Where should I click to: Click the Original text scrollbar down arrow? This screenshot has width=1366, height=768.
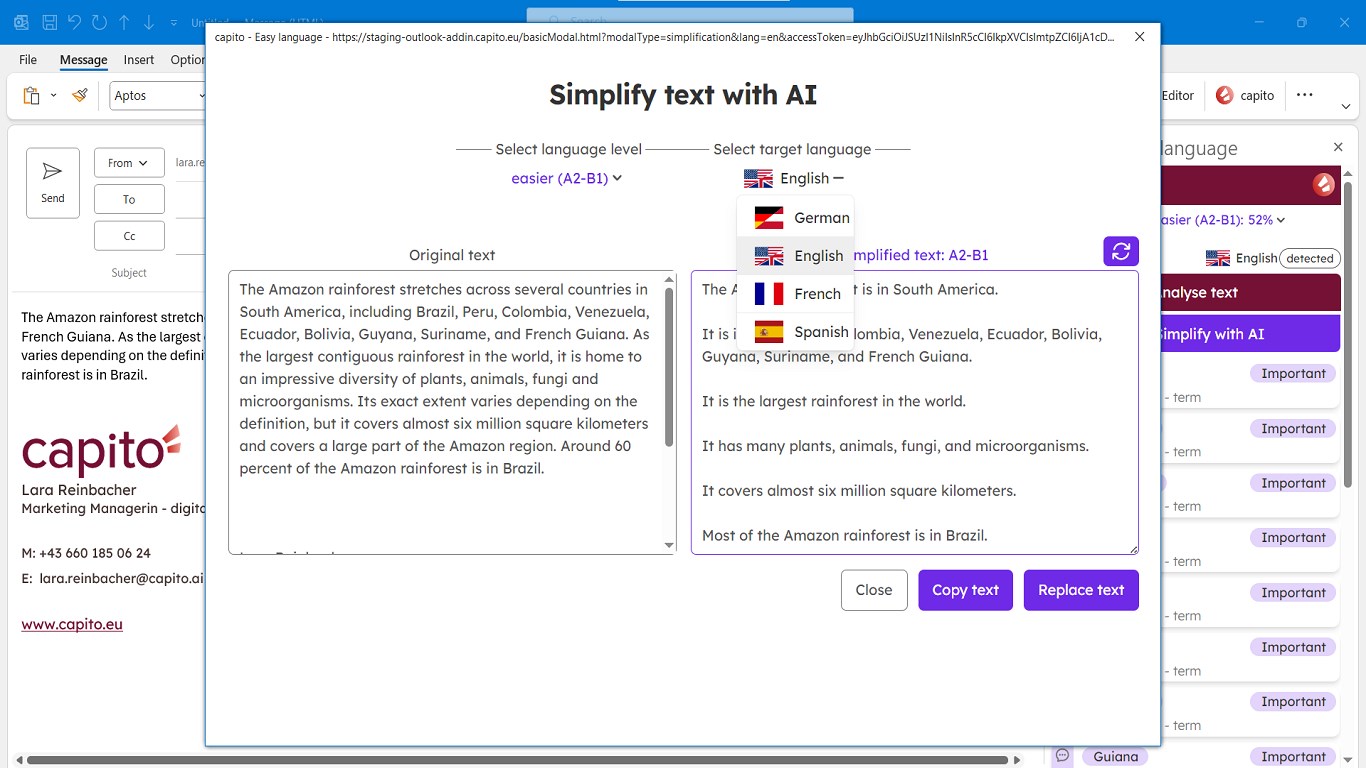[669, 545]
